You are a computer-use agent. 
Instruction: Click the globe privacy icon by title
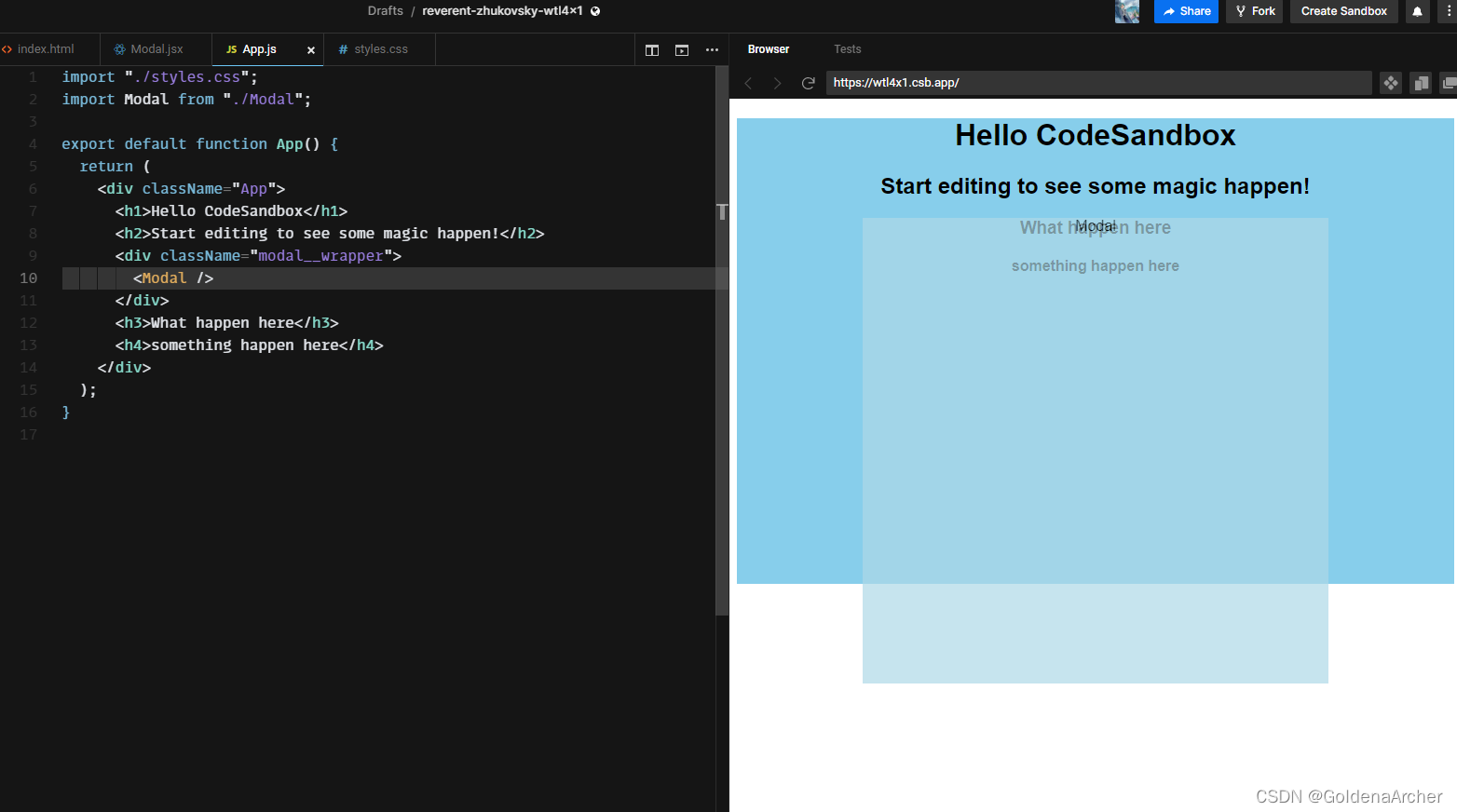pos(595,11)
